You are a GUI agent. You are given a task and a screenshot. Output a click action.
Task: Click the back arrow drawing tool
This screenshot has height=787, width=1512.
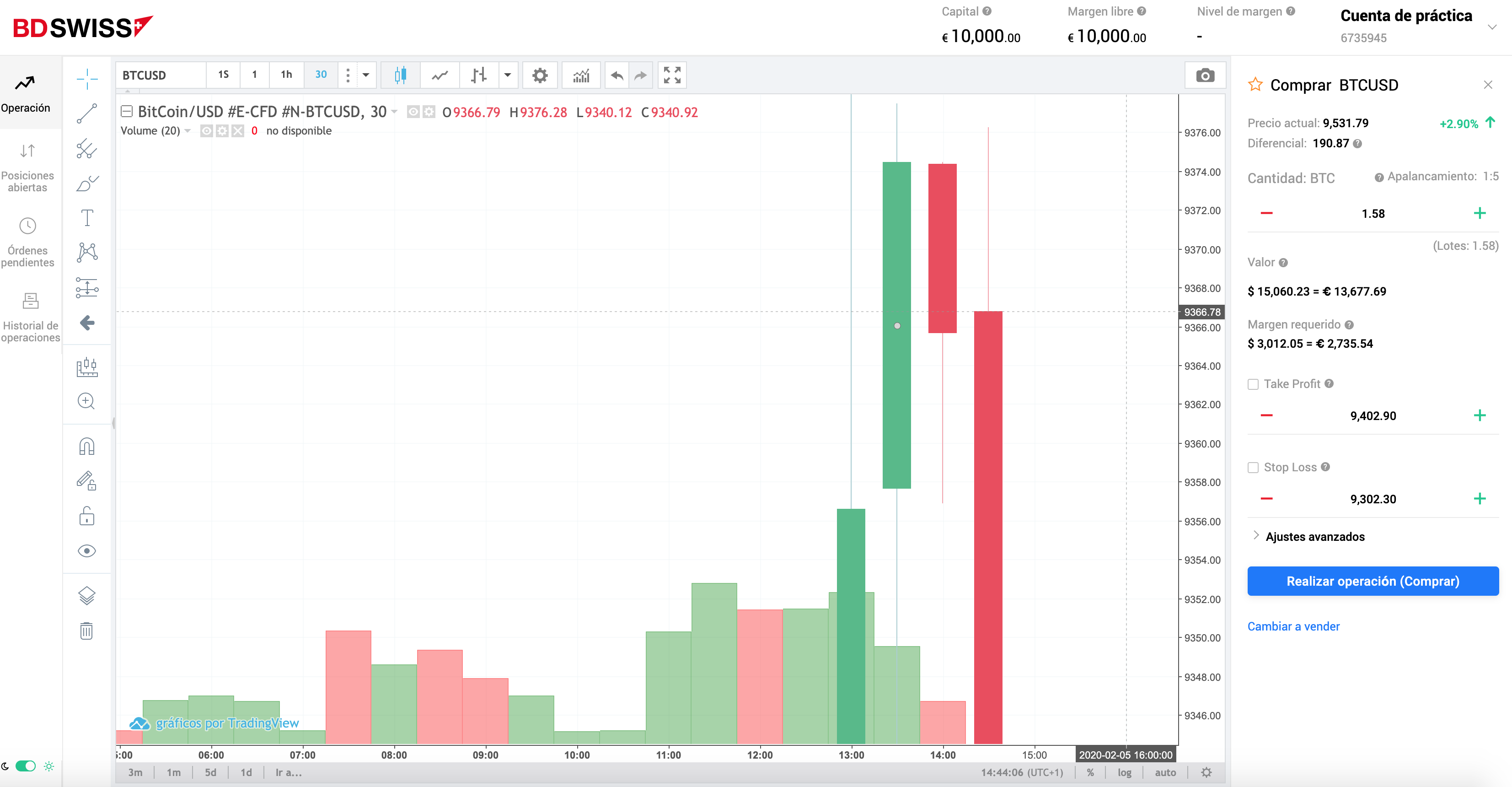click(87, 323)
